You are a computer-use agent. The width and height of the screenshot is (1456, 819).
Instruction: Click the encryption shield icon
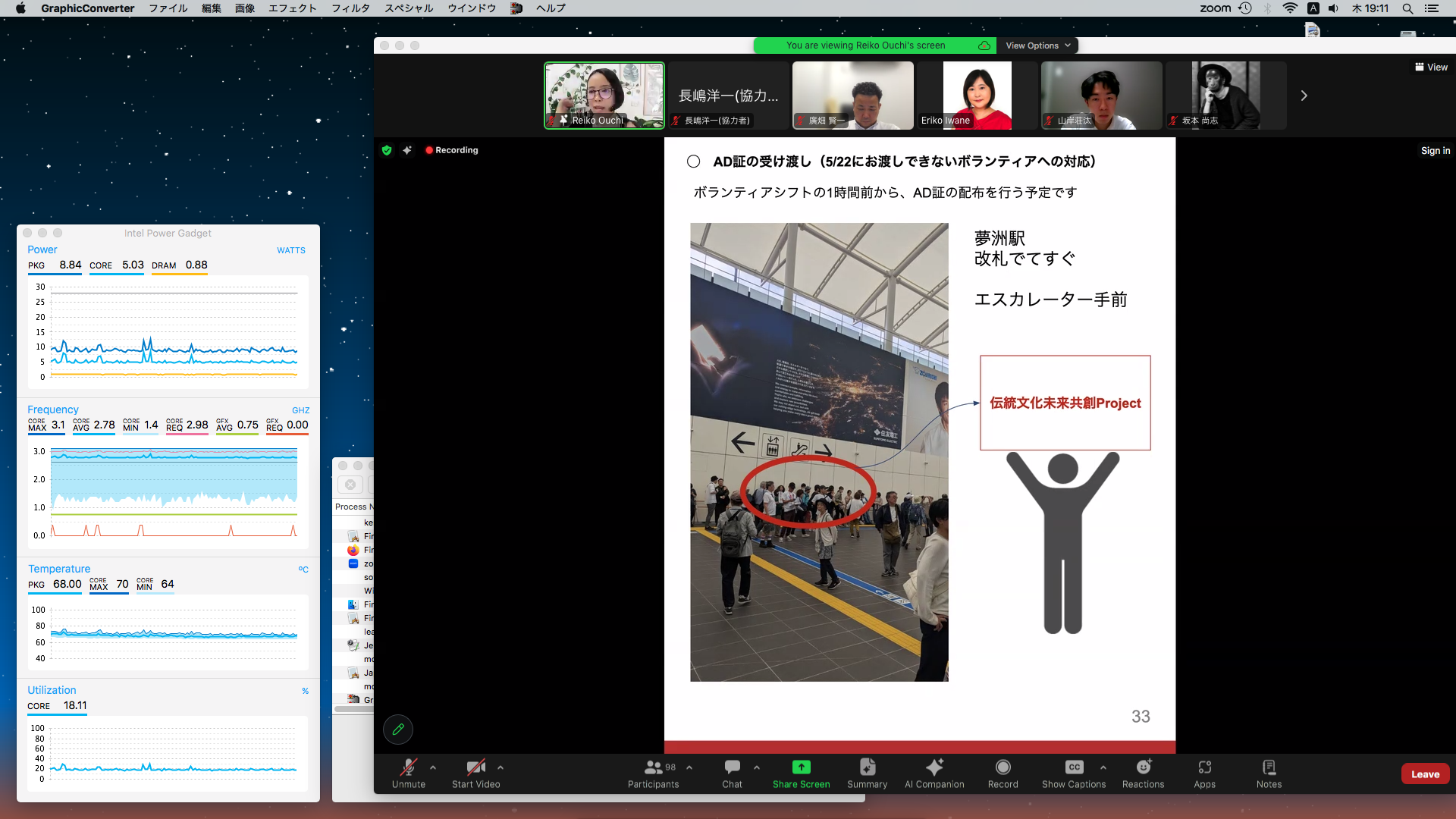387,150
